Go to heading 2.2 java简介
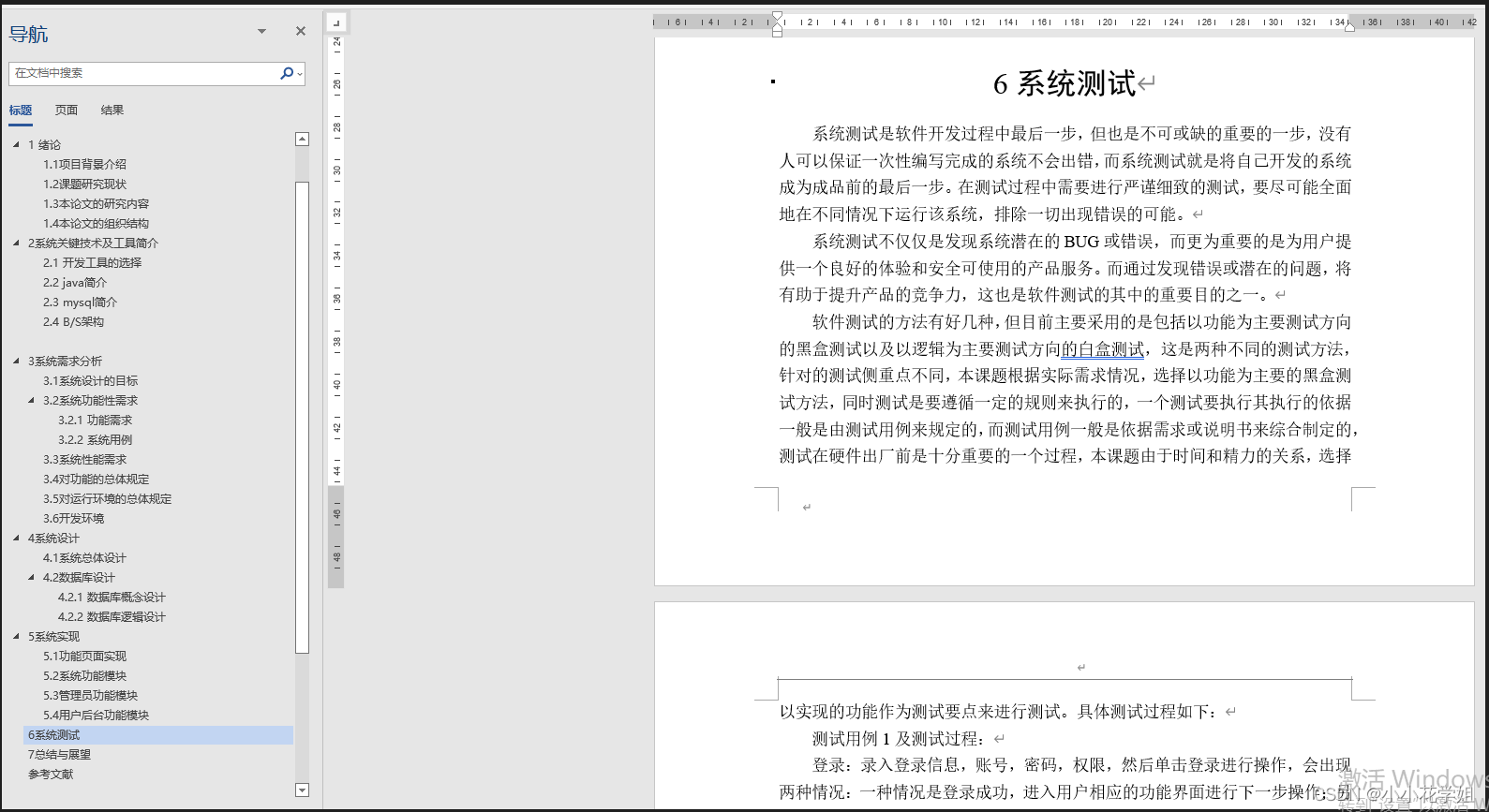The image size is (1489, 812). point(75,282)
